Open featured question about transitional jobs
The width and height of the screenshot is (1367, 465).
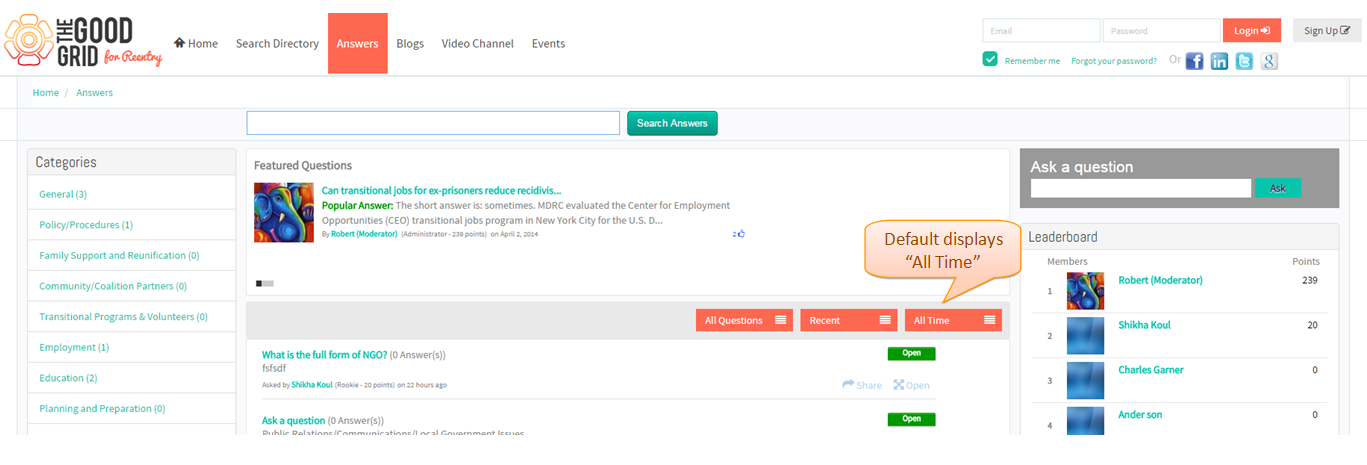[x=441, y=190]
